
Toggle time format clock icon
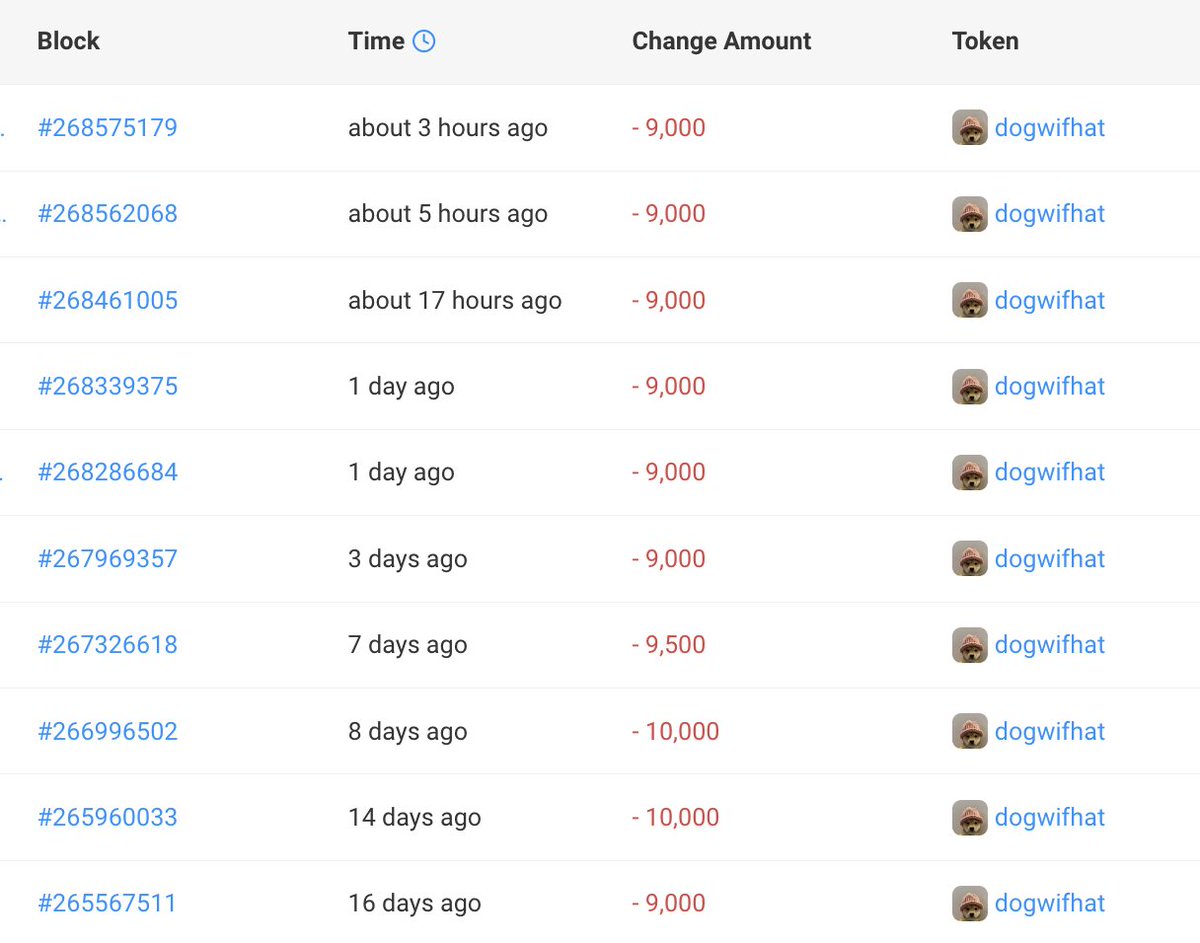coord(424,41)
